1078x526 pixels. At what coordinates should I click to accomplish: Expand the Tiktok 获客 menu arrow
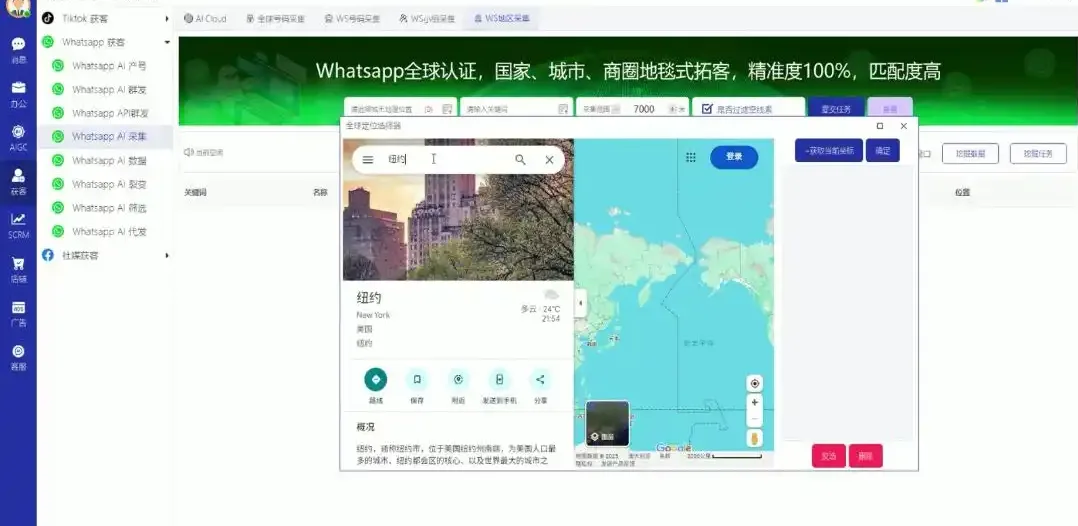click(x=167, y=19)
